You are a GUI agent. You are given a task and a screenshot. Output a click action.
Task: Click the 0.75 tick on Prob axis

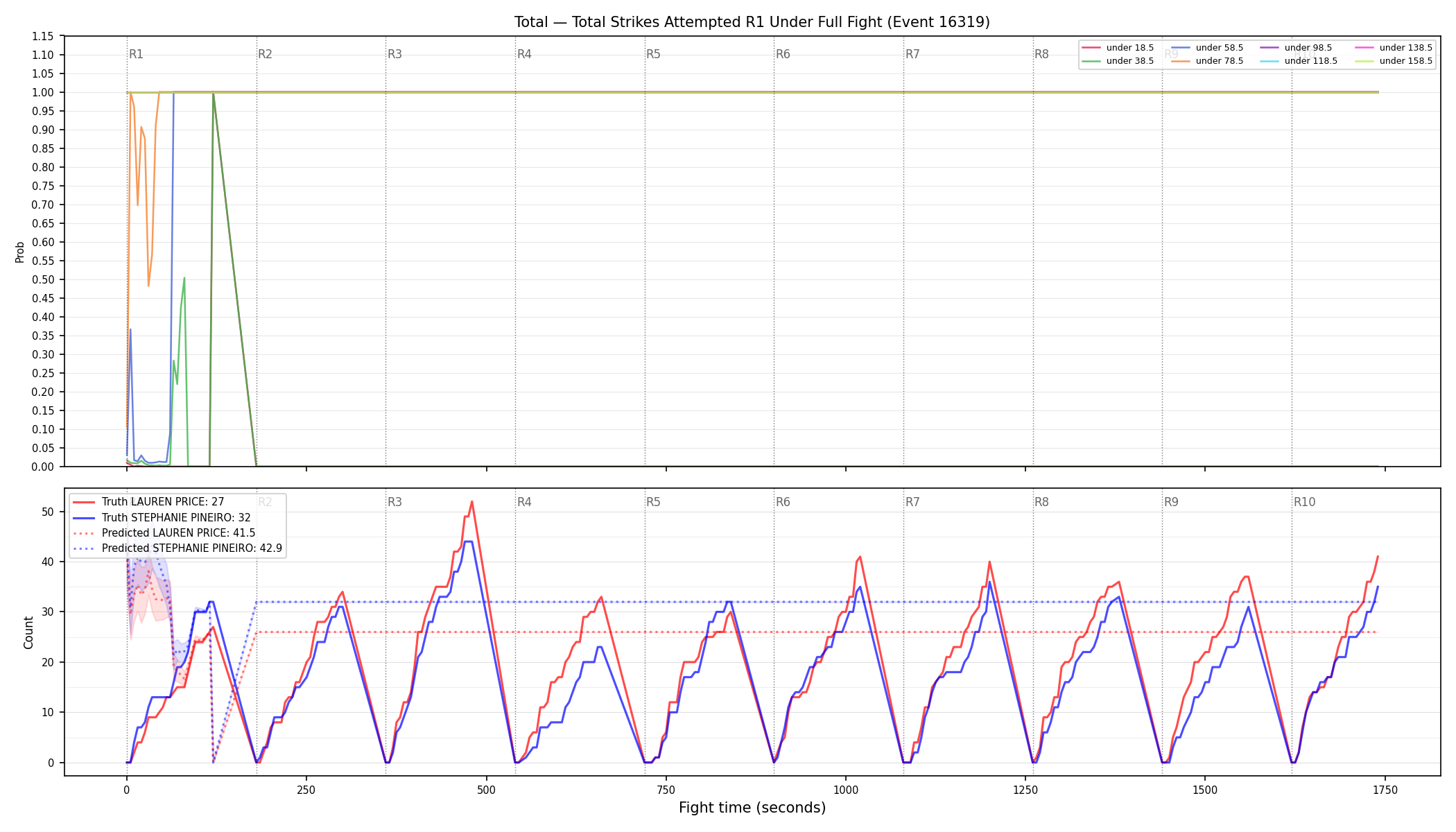[x=42, y=186]
